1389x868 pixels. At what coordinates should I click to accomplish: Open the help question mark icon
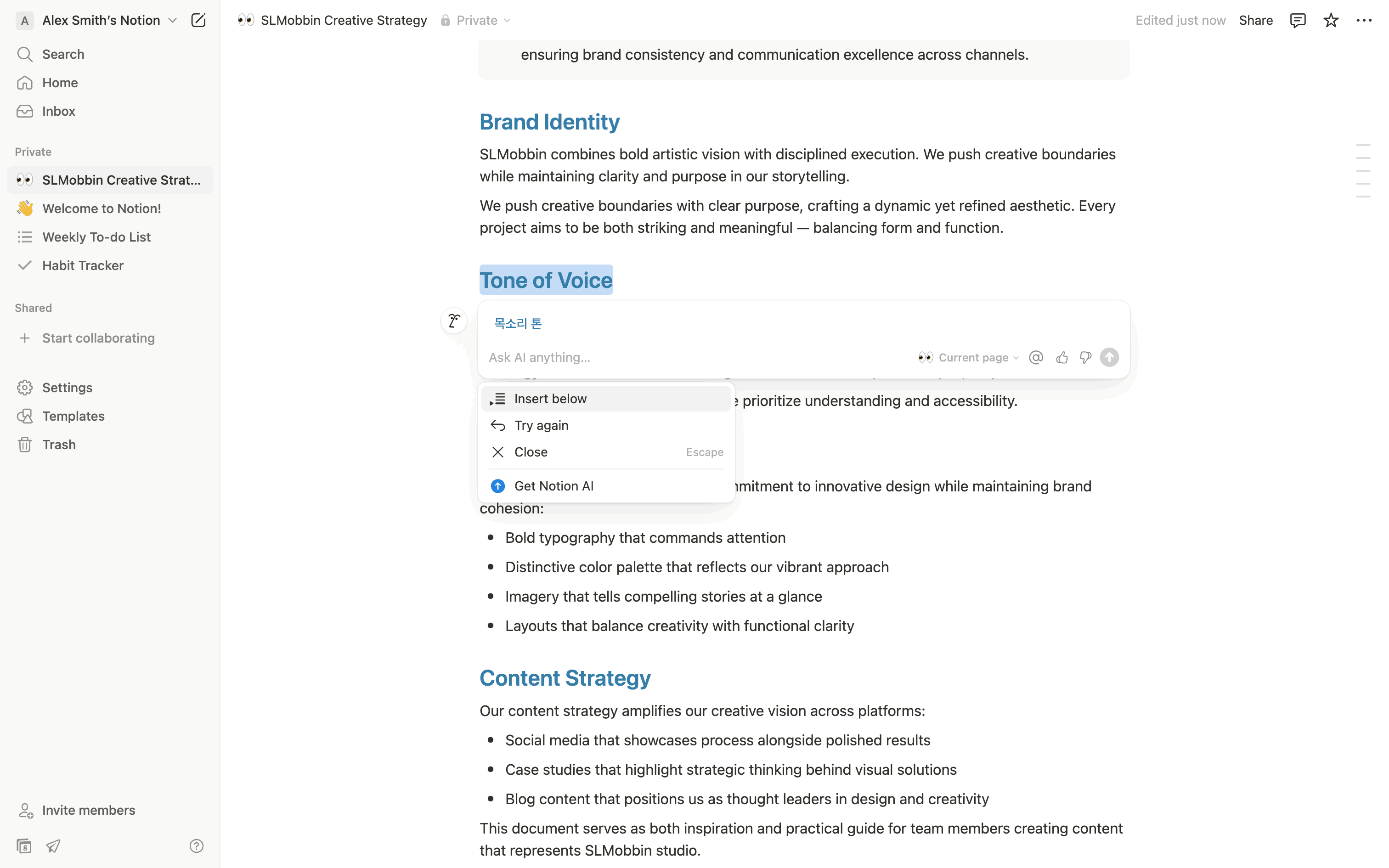196,845
